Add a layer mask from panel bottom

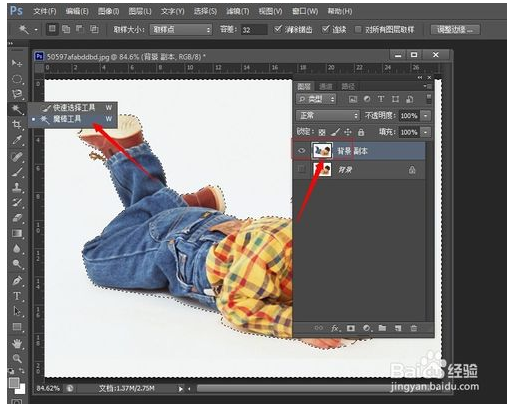point(351,328)
